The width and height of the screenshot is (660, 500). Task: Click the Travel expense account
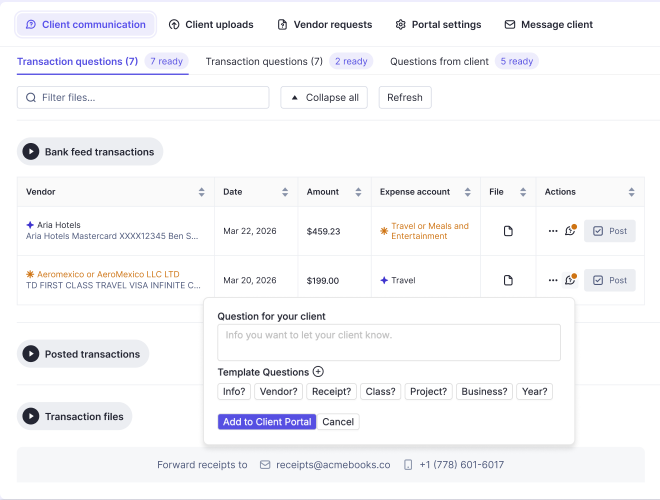tap(403, 280)
